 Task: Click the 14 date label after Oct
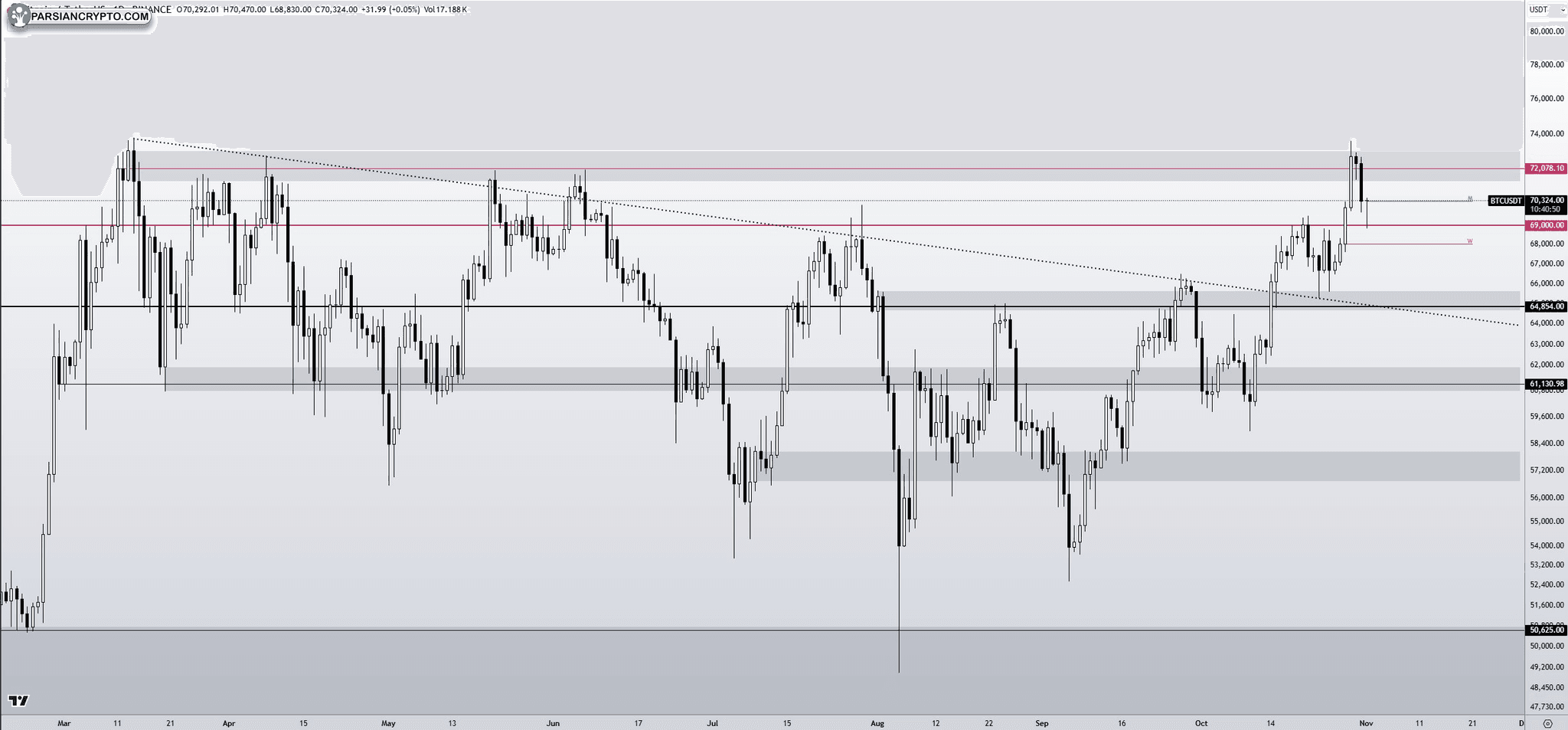[x=1271, y=723]
